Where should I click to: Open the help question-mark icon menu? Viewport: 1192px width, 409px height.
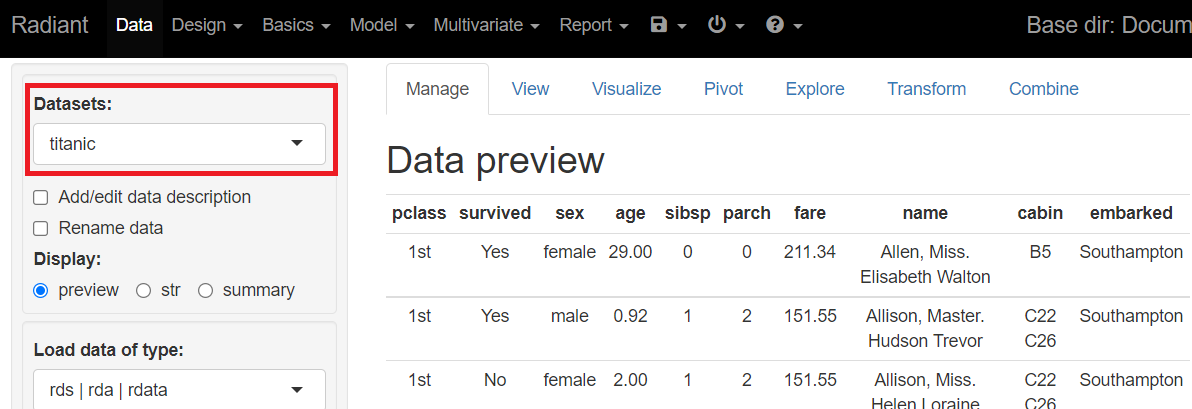tap(784, 25)
